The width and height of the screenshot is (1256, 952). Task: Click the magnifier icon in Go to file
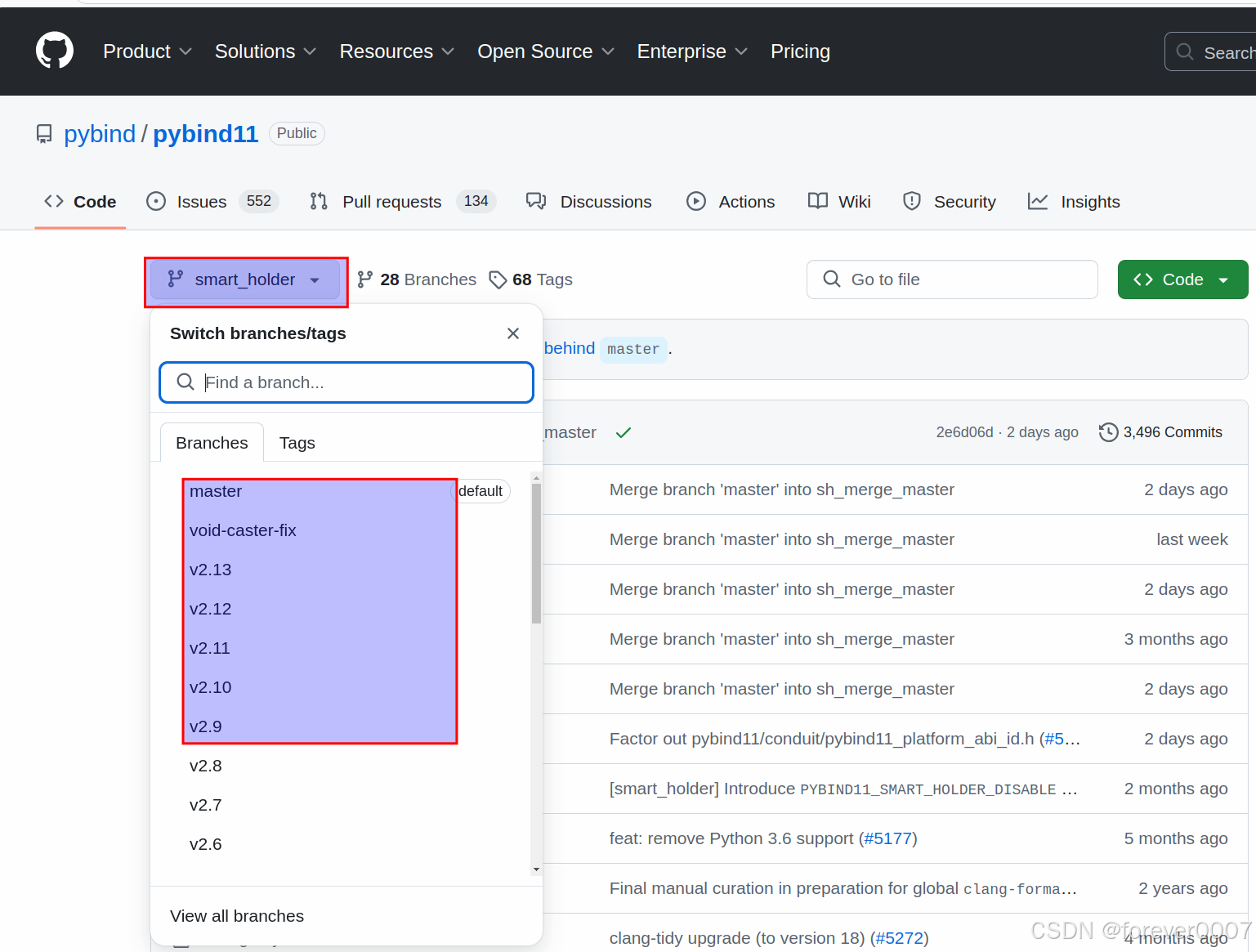[x=832, y=279]
